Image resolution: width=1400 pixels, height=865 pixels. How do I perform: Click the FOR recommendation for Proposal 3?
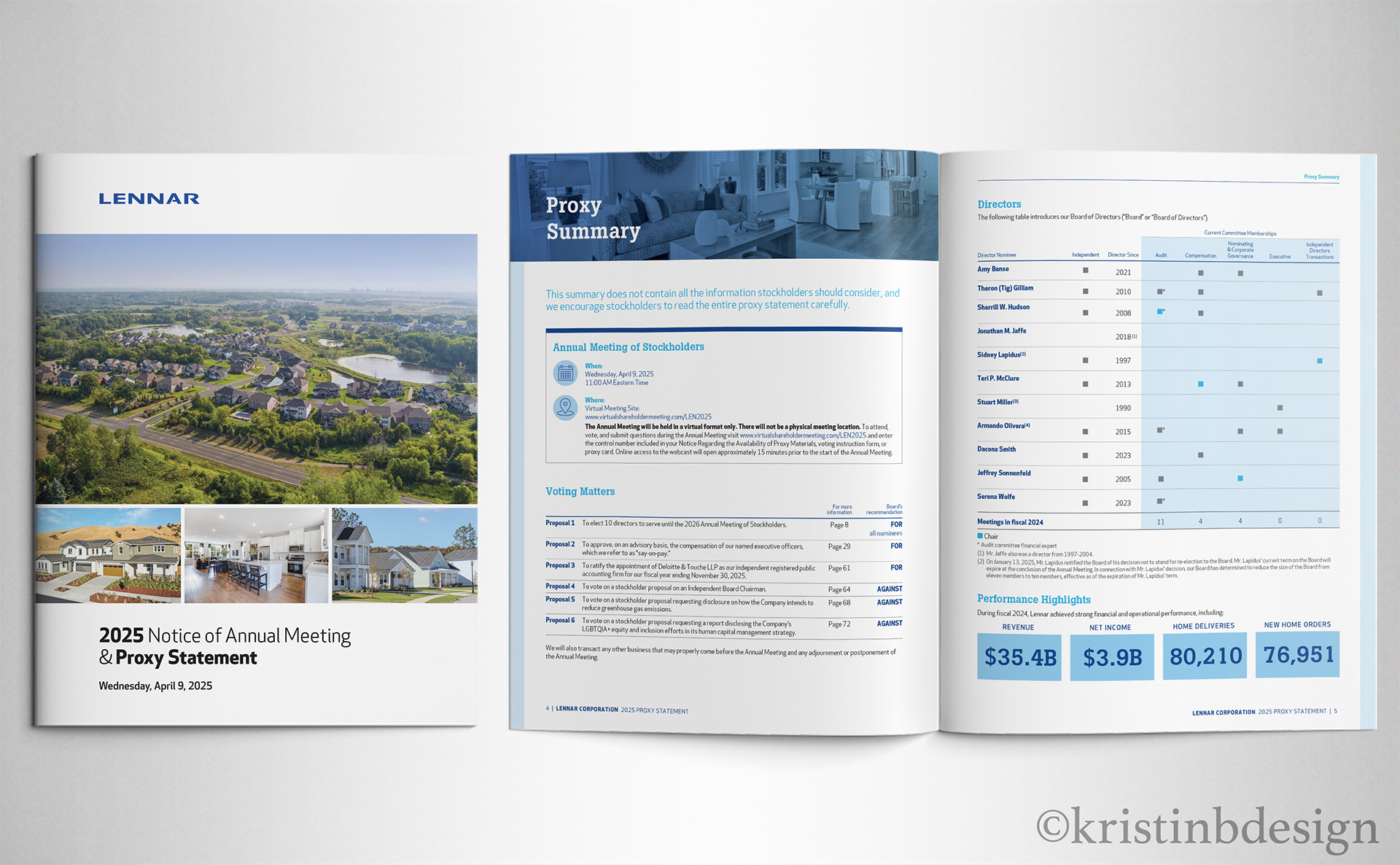tap(896, 567)
